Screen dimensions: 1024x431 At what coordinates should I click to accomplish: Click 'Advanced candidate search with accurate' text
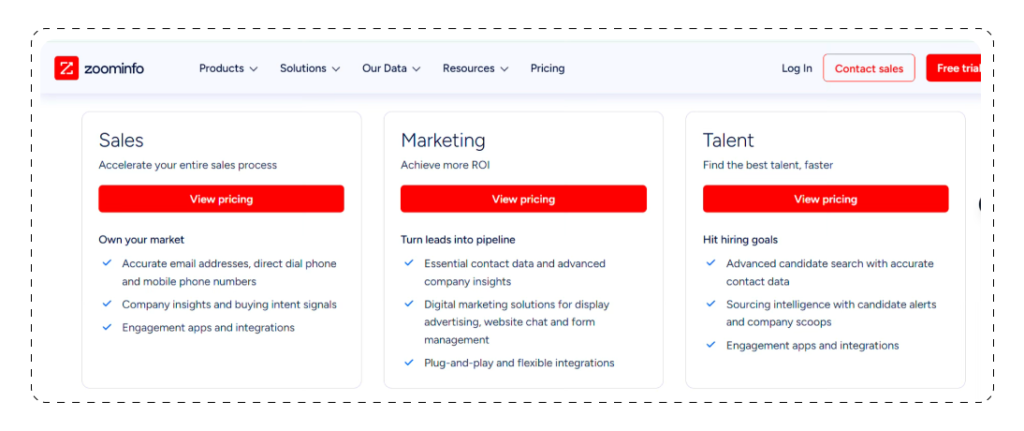pyautogui.click(x=829, y=264)
